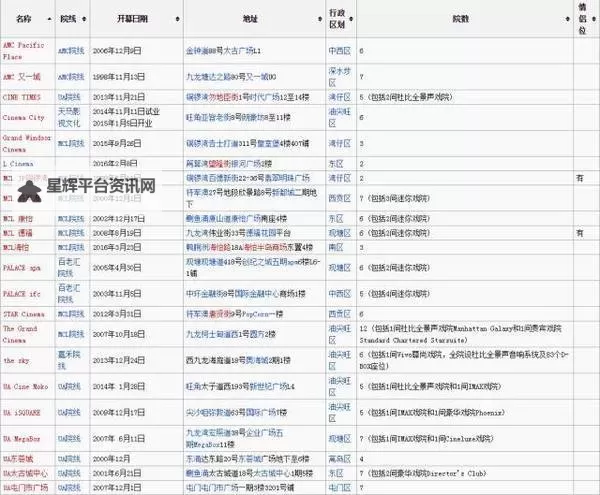
Task: Click the 太古城中心1期 address link
Action: [278, 474]
